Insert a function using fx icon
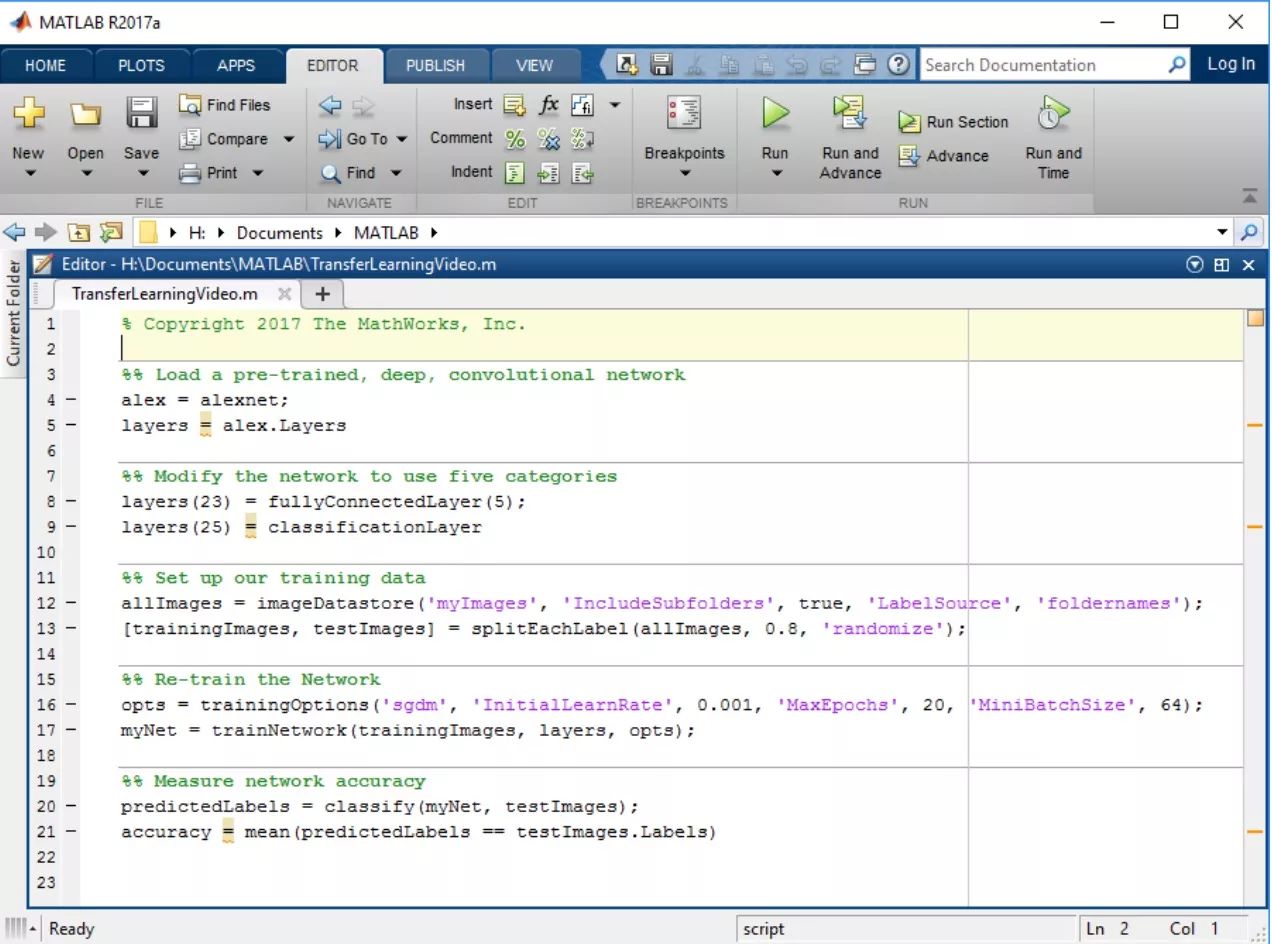 tap(549, 104)
